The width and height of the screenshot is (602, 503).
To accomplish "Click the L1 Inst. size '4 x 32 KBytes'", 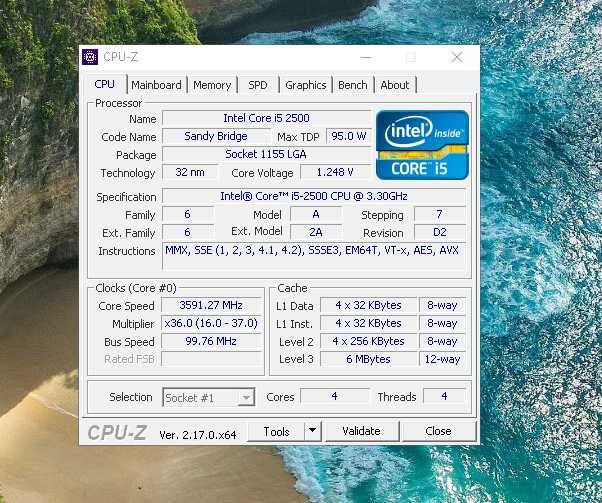I will pos(368,323).
